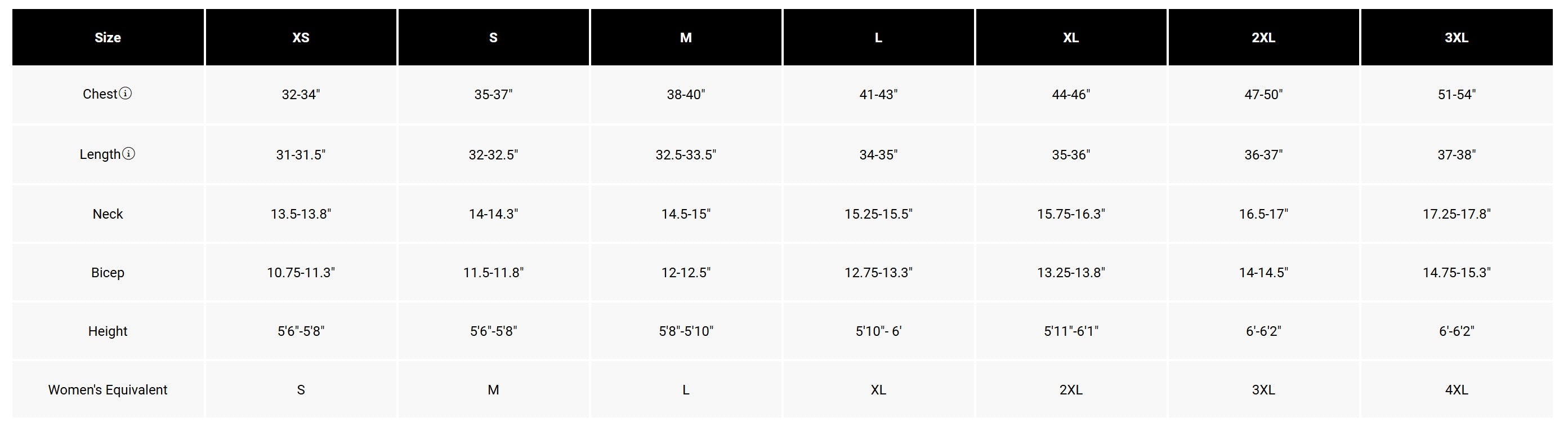Click the 4XL women's equivalent cell
This screenshot has height=426, width=1568.
coord(1457,389)
